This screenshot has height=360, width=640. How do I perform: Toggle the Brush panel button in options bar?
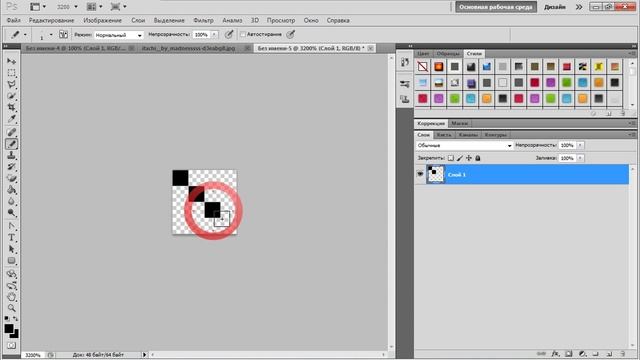[x=63, y=35]
